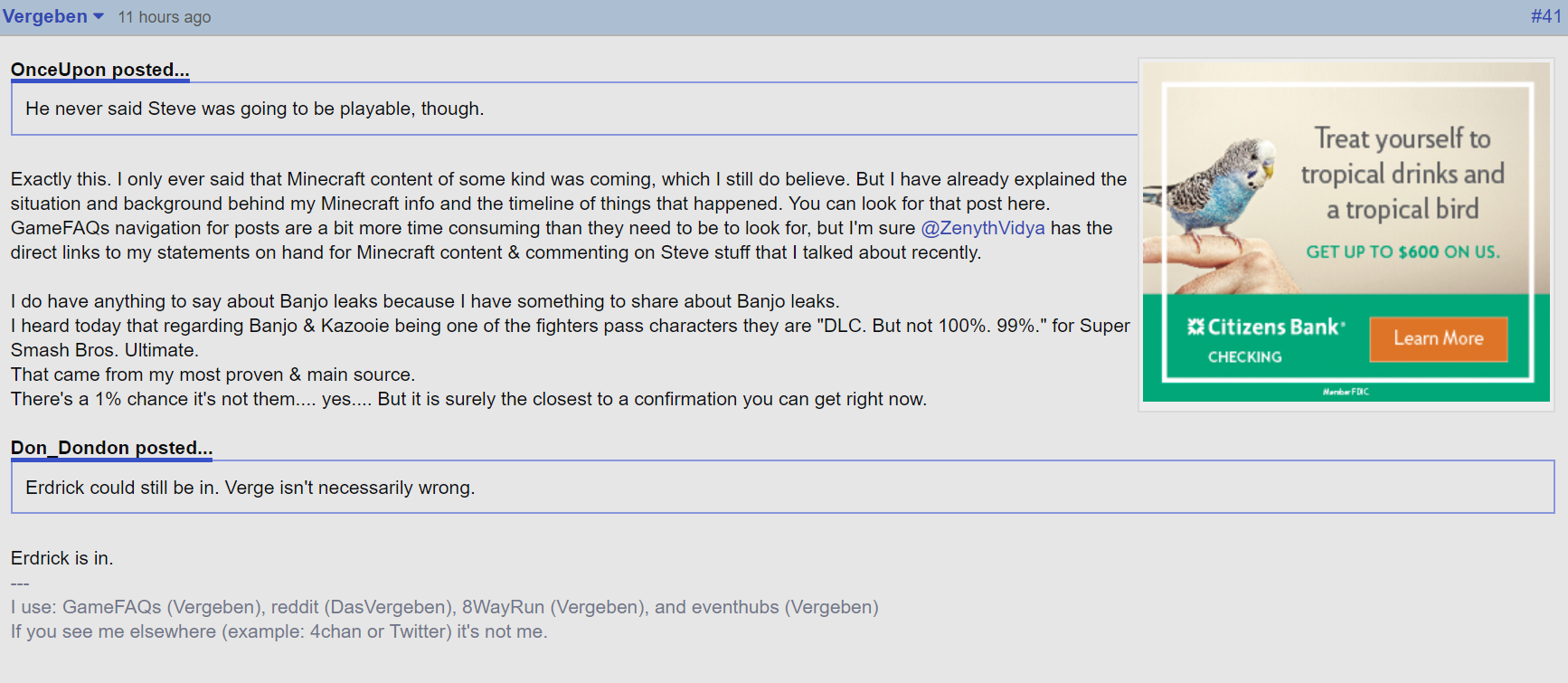Click the quoted text about Erdrick
Viewport: 1568px width, 683px height.
point(250,487)
